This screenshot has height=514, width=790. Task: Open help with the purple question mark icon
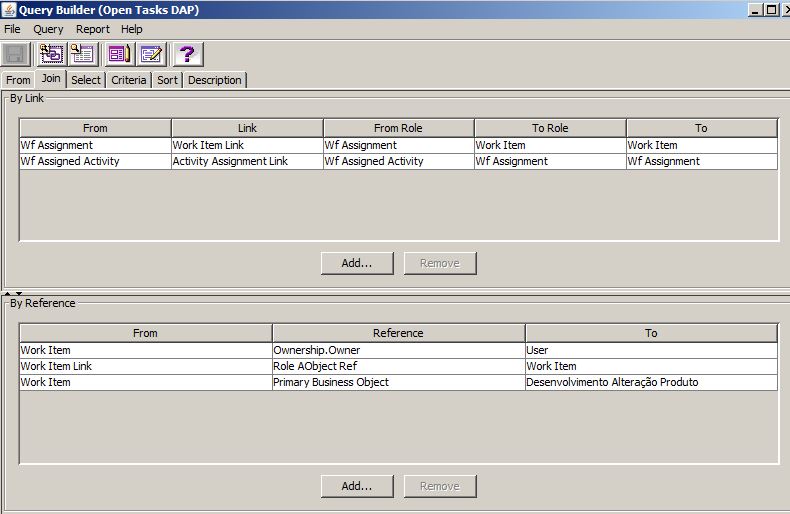point(187,54)
